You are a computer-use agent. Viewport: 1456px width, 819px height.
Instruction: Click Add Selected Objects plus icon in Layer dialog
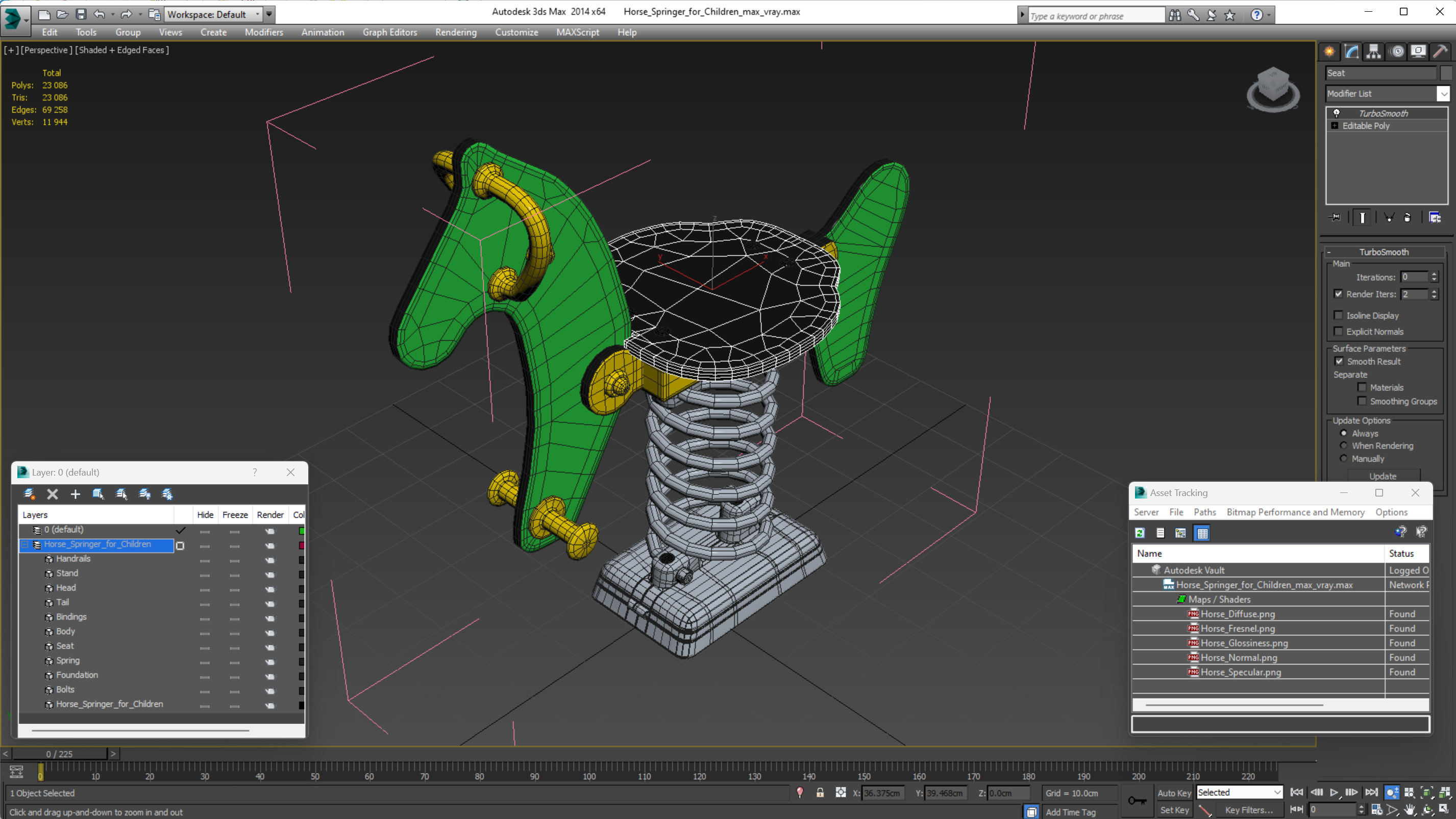click(x=75, y=494)
